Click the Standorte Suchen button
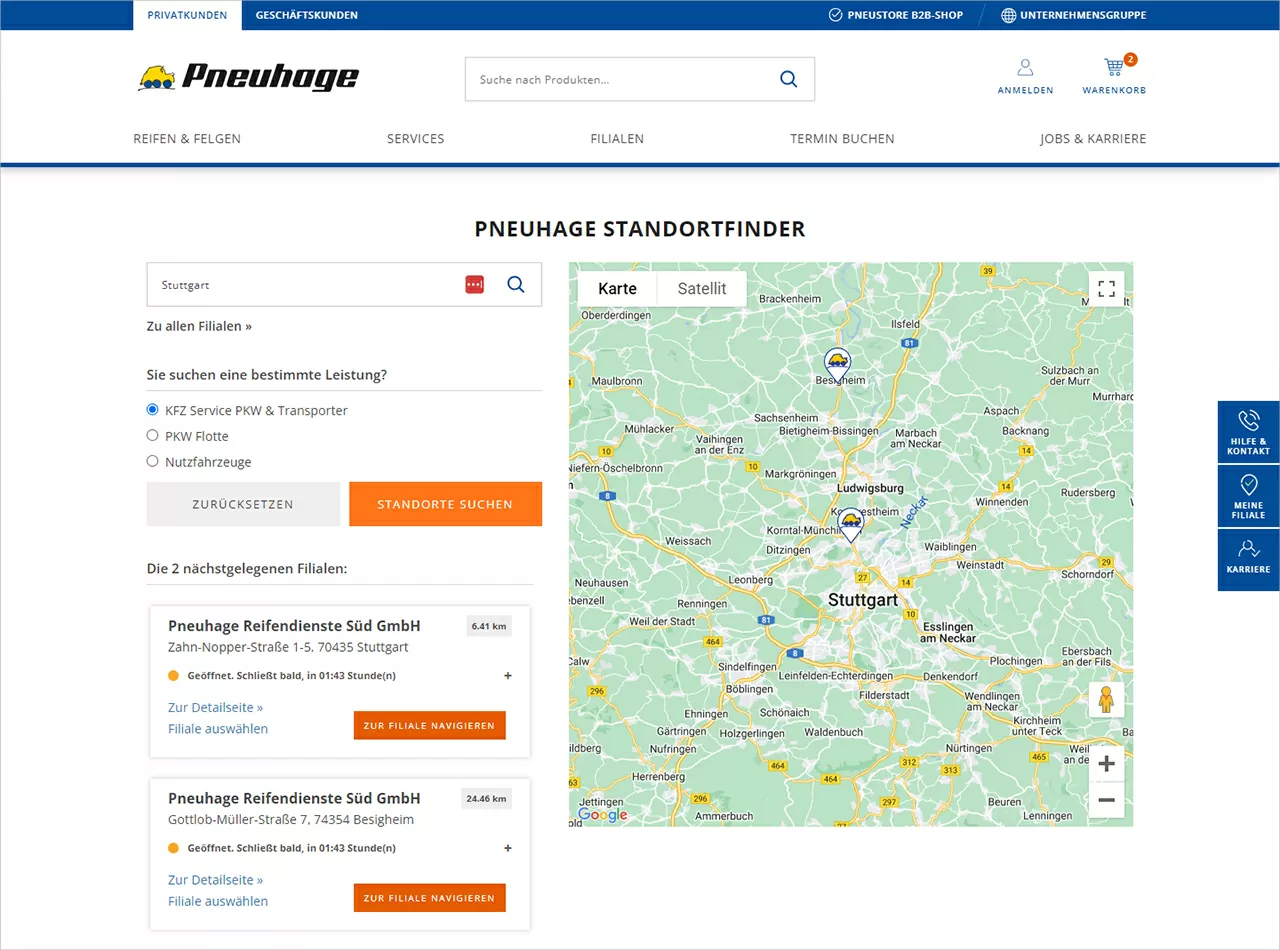Viewport: 1280px width, 950px height. point(445,504)
